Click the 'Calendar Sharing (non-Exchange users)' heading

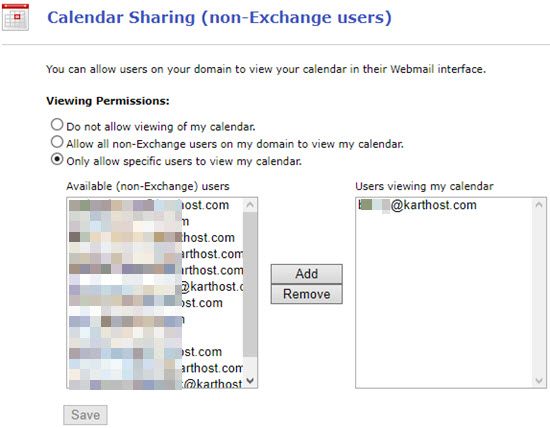pyautogui.click(x=219, y=17)
